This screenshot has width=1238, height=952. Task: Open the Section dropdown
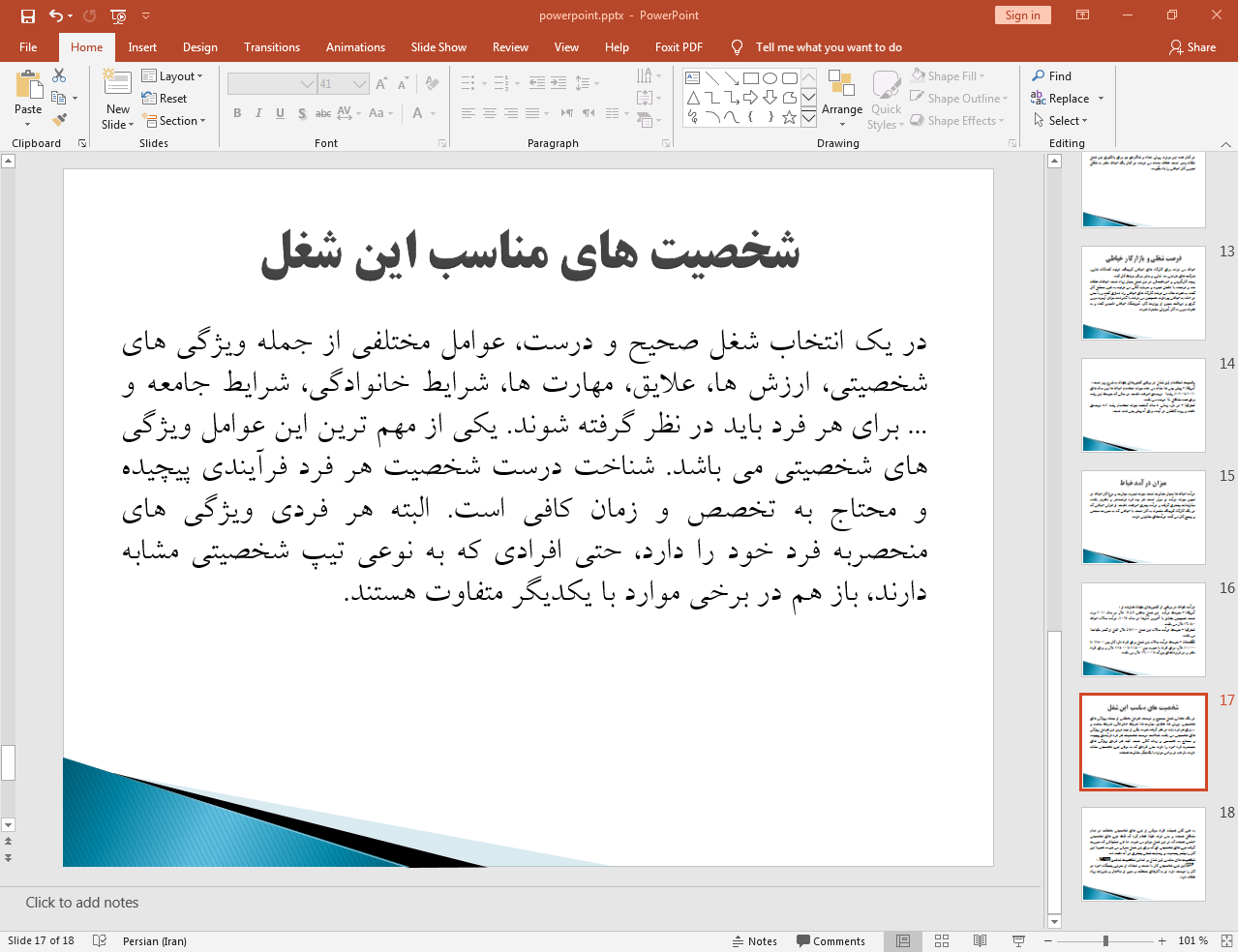(174, 120)
